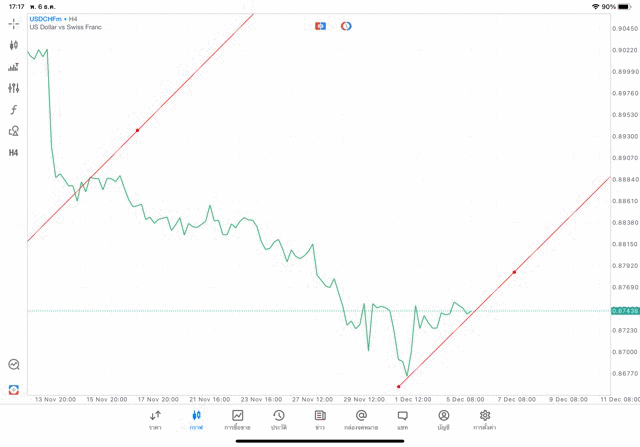This screenshot has width=640, height=447.
Task: Open the chart type candlestick icon
Action: pyautogui.click(x=13, y=45)
